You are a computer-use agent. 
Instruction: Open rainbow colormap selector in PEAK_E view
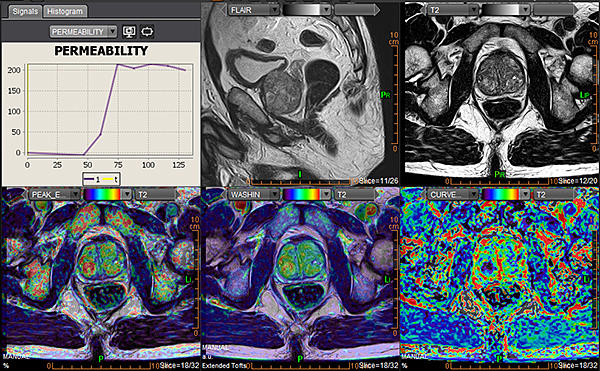pos(108,195)
